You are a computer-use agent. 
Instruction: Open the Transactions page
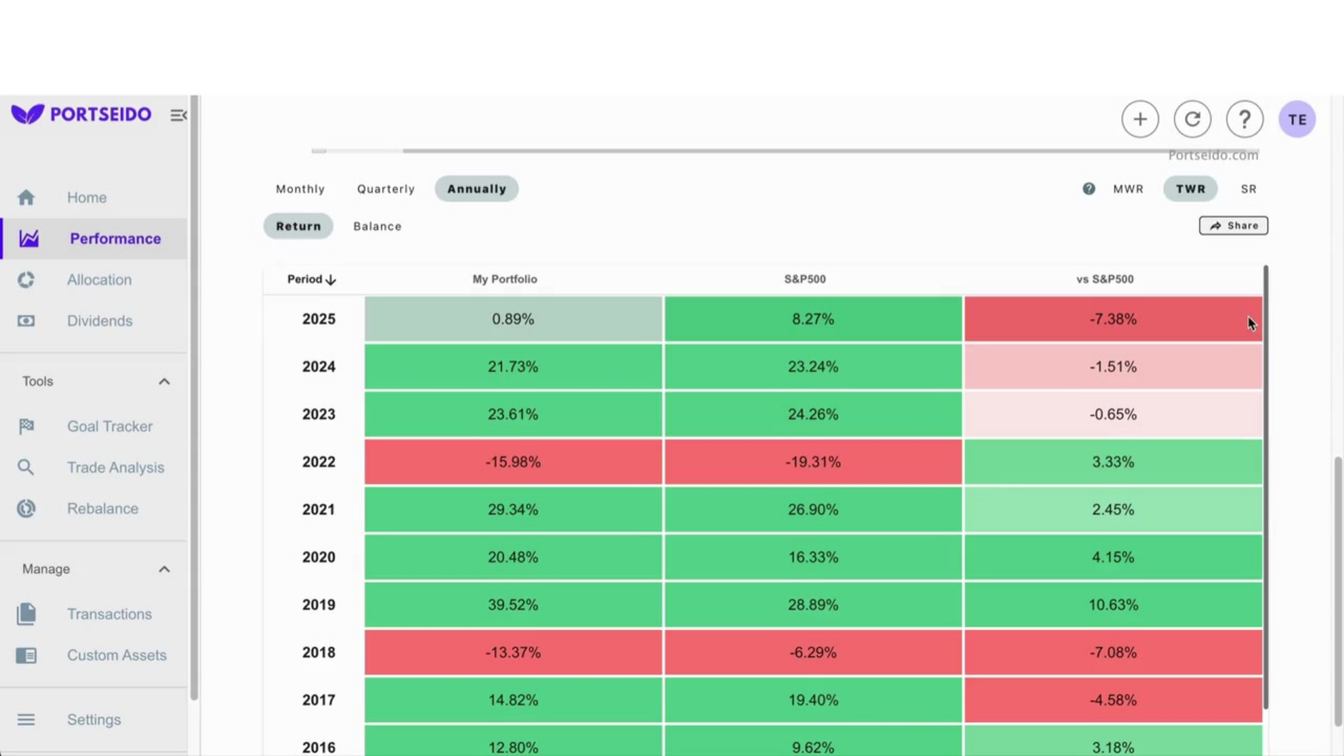click(x=109, y=614)
